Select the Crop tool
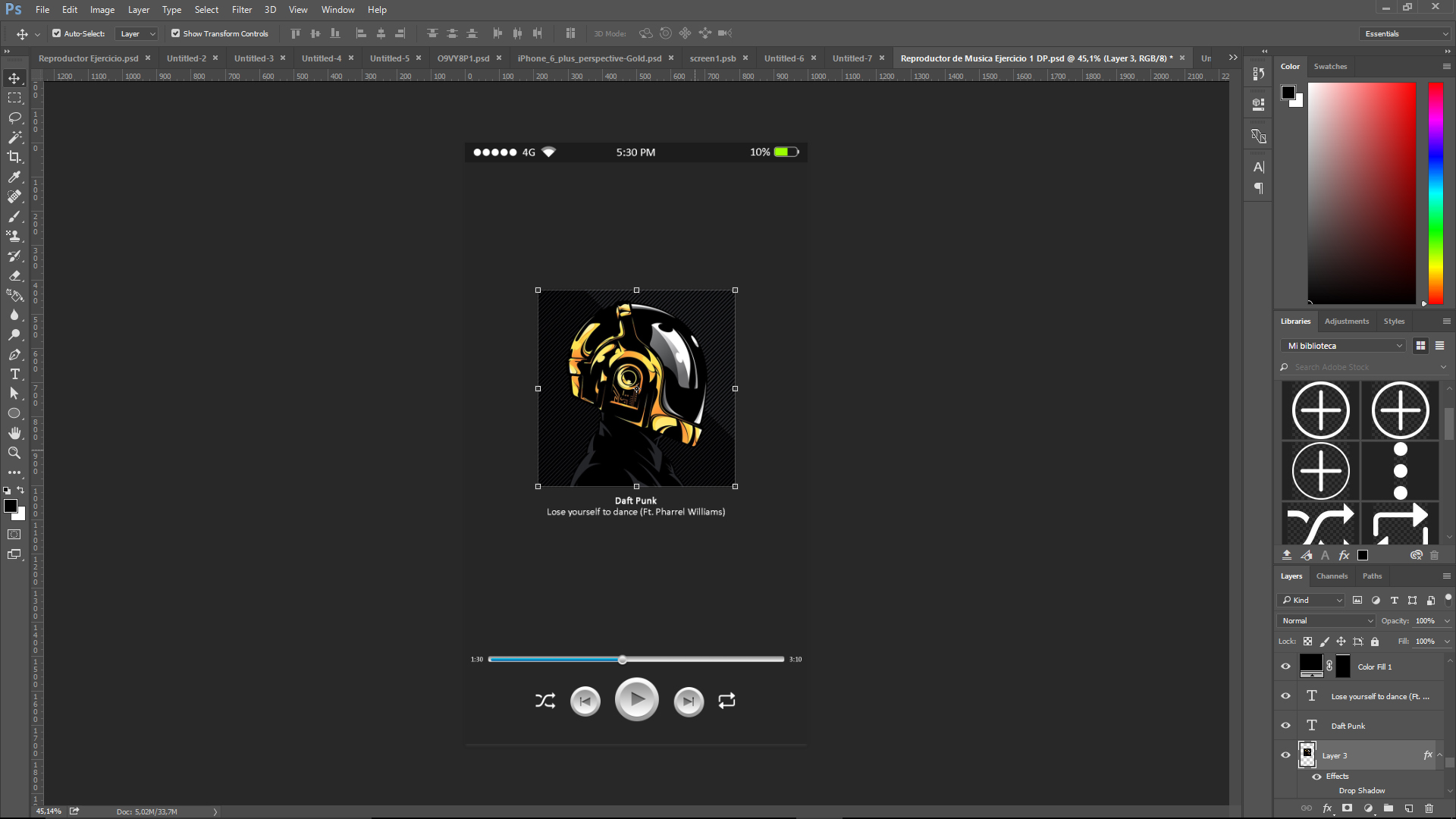Image resolution: width=1456 pixels, height=819 pixels. (x=14, y=157)
